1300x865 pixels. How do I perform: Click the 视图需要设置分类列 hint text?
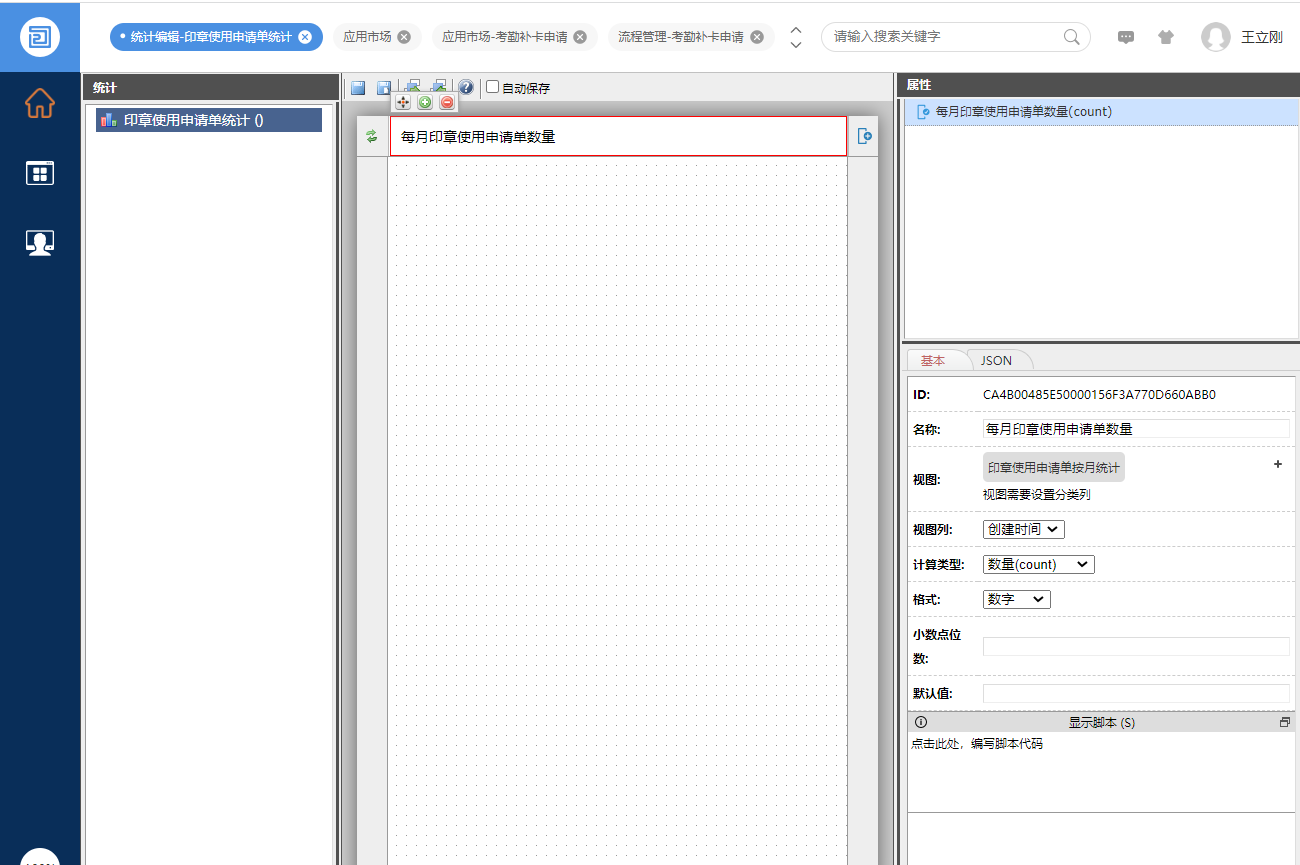coord(1036,495)
